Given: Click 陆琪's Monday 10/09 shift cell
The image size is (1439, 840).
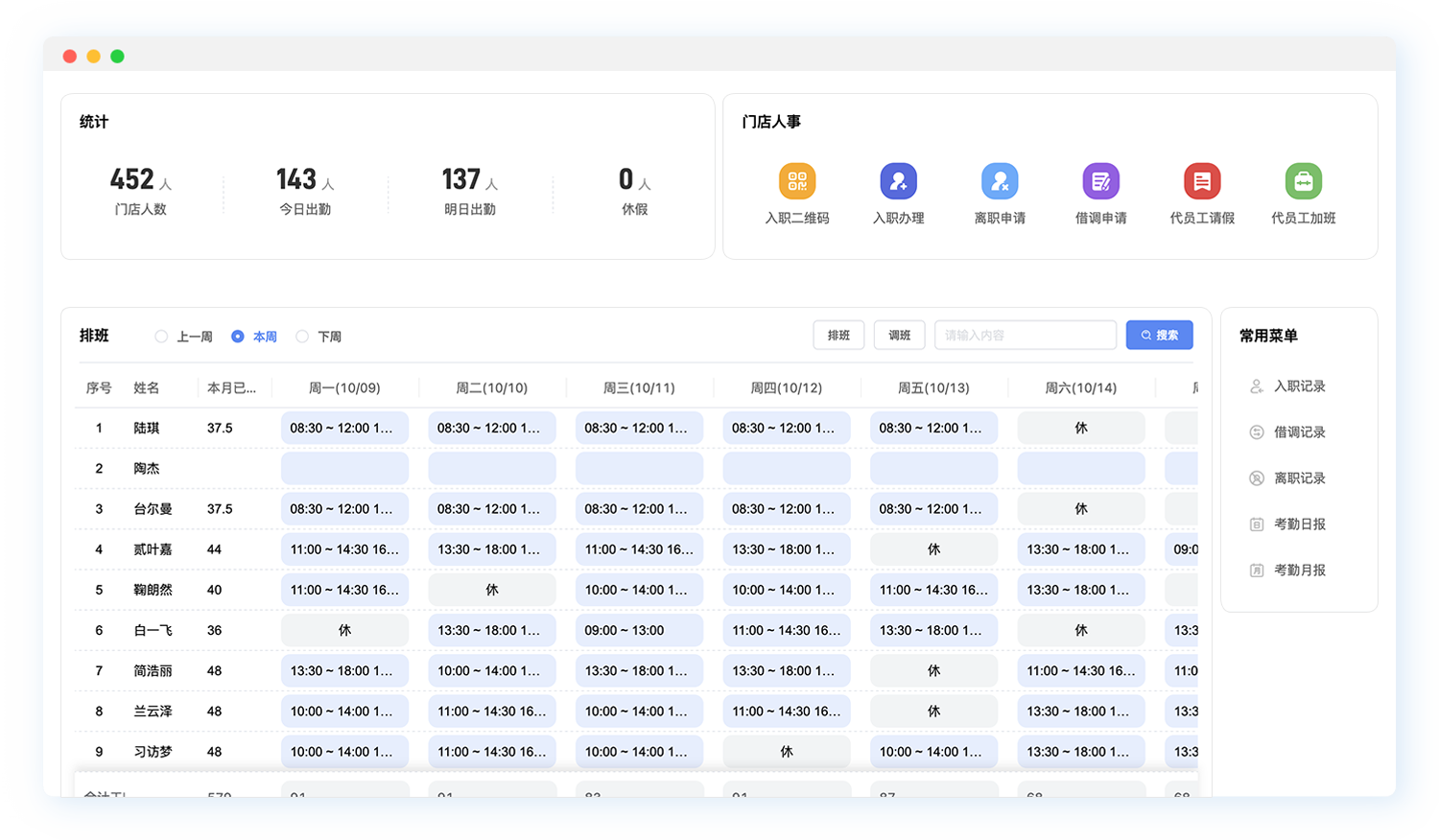Looking at the screenshot, I should [344, 429].
